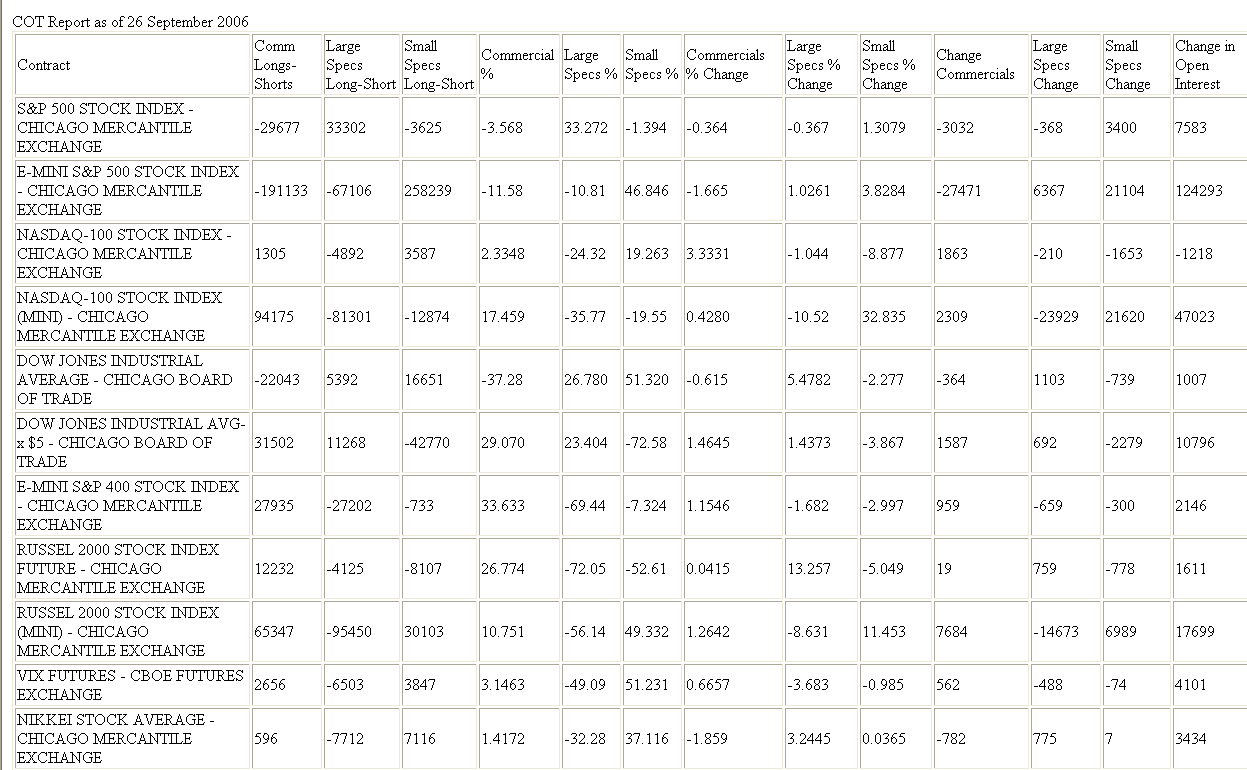Click the value 596 in Nikkei row

(x=266, y=739)
